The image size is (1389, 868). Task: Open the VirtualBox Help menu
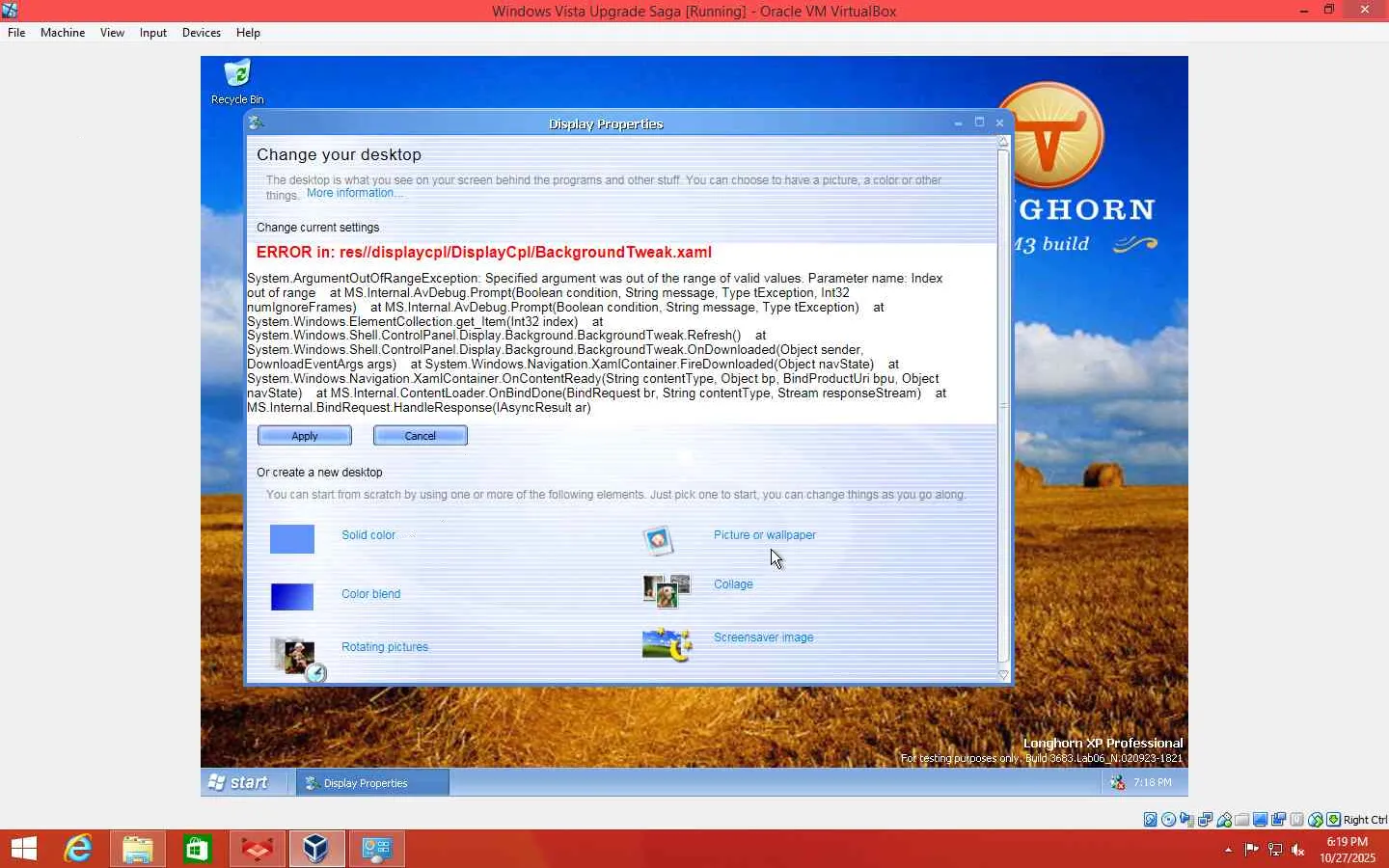[248, 33]
